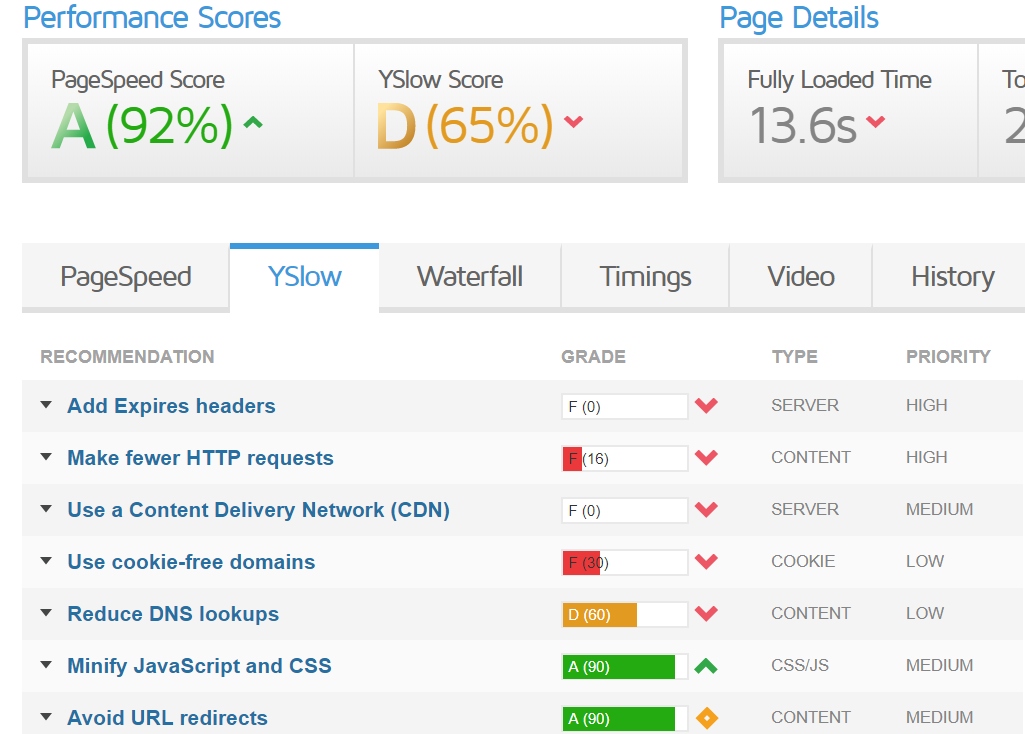
Task: Switch to the PageSpeed tab
Action: point(126,277)
